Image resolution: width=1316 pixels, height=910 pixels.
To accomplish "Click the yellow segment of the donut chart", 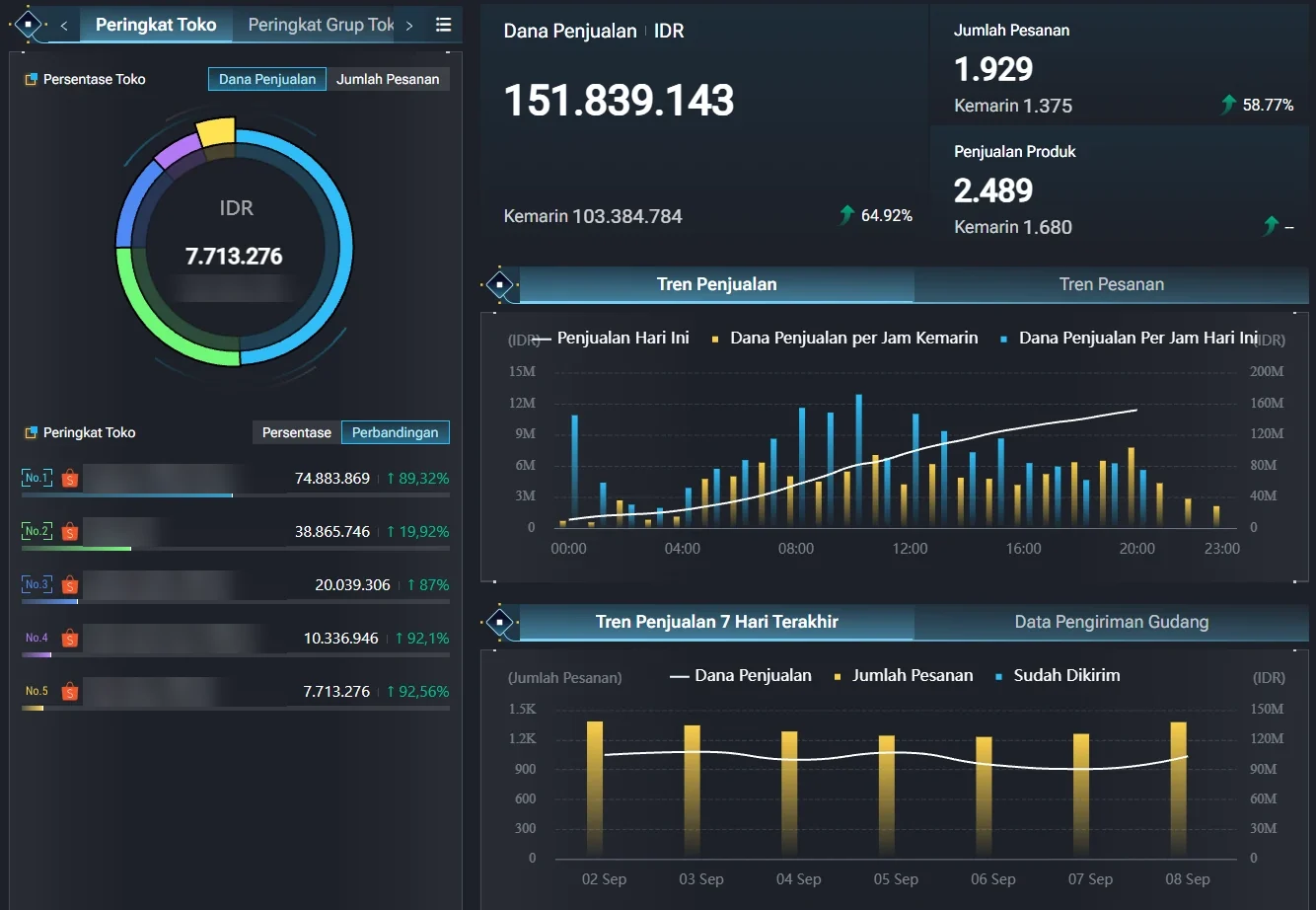I will [216, 132].
